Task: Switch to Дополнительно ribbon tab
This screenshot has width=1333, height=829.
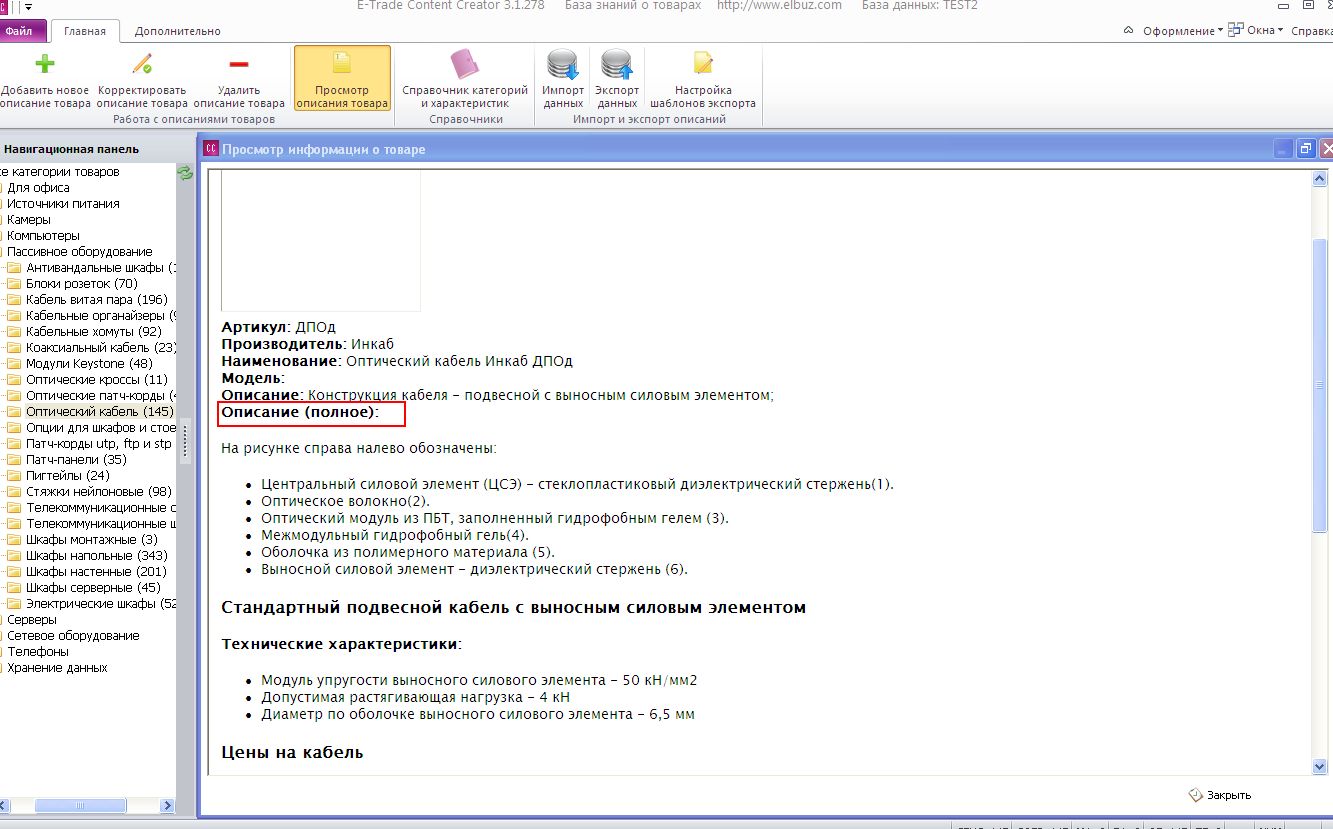Action: click(x=177, y=31)
